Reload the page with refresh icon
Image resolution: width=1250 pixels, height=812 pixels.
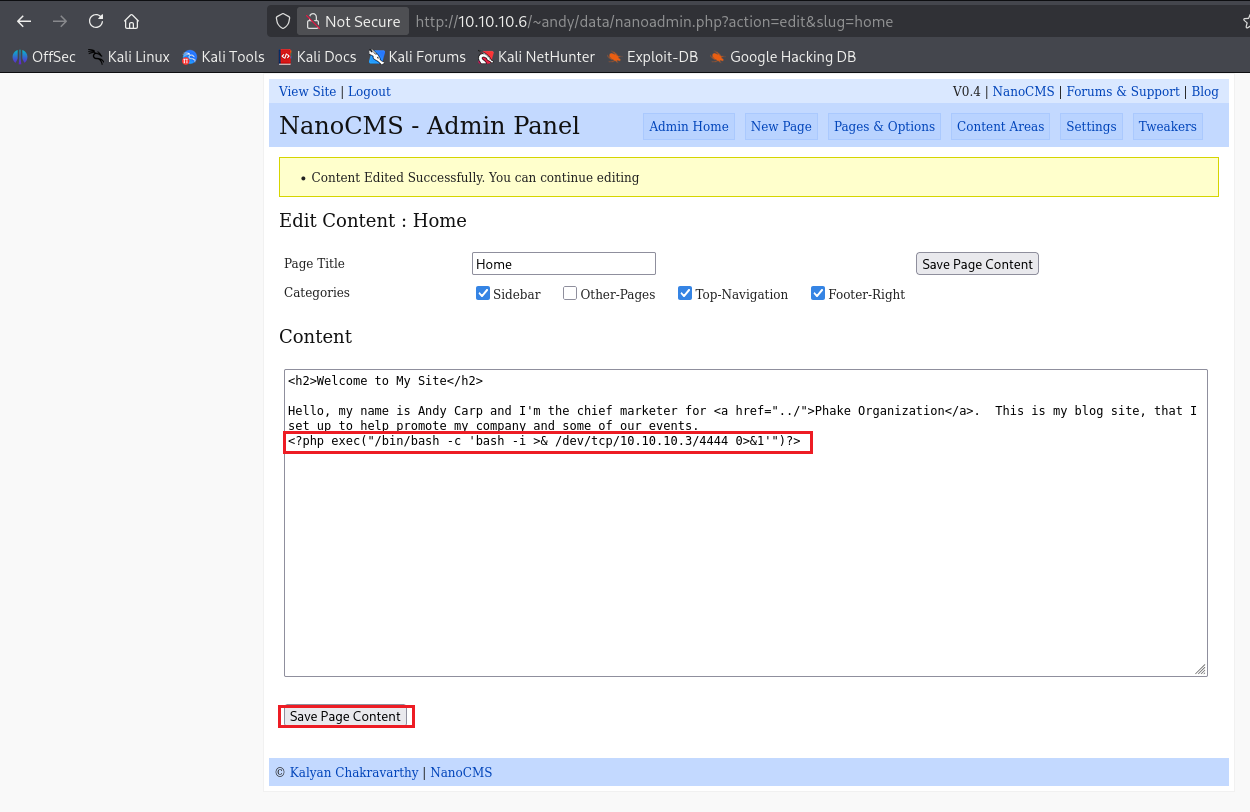96,21
